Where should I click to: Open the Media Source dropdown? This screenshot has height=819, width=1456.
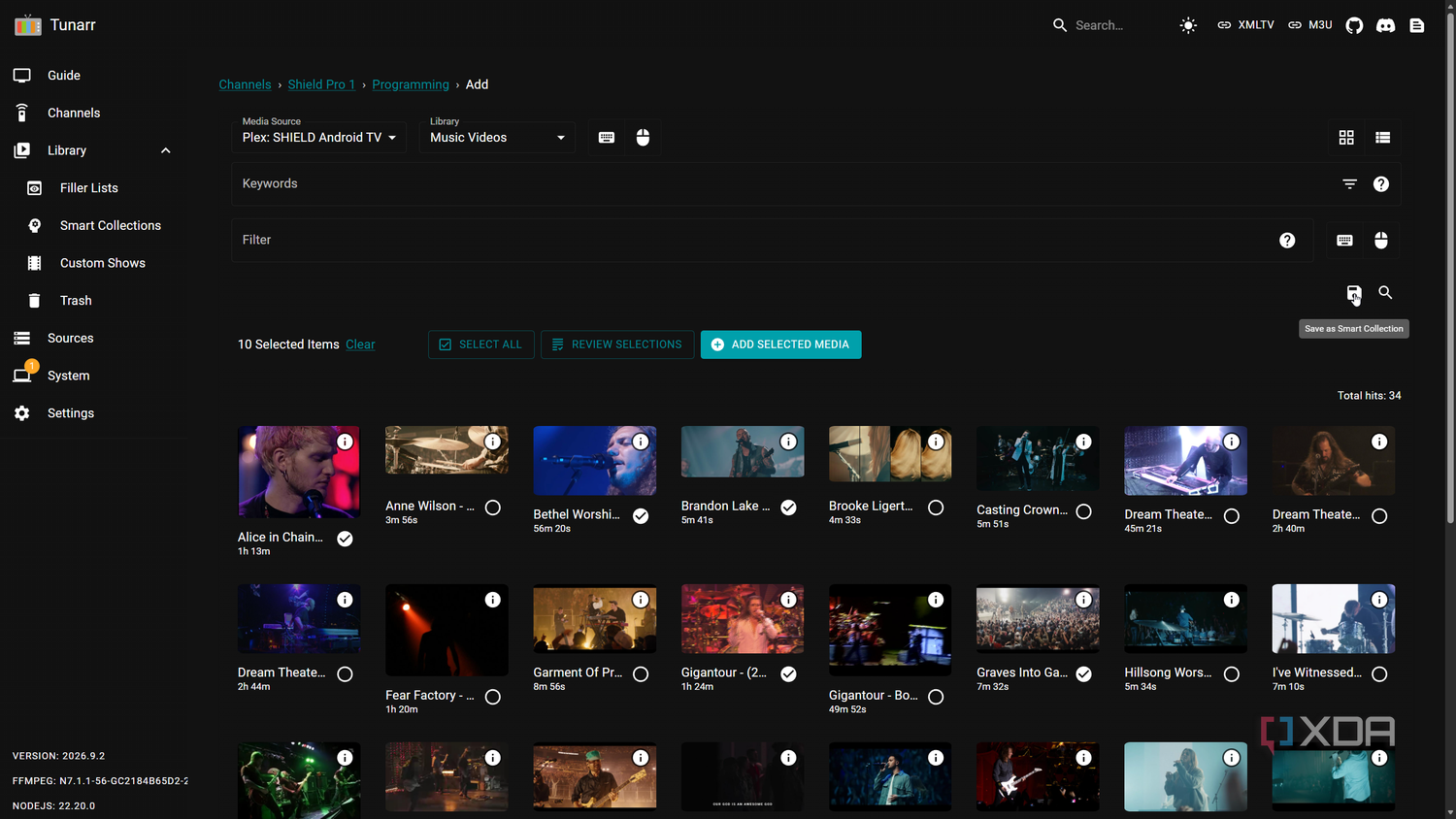pyautogui.click(x=318, y=137)
